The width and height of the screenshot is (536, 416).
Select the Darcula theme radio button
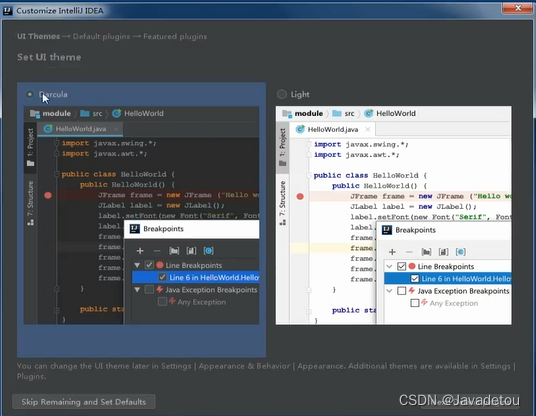pyautogui.click(x=30, y=94)
